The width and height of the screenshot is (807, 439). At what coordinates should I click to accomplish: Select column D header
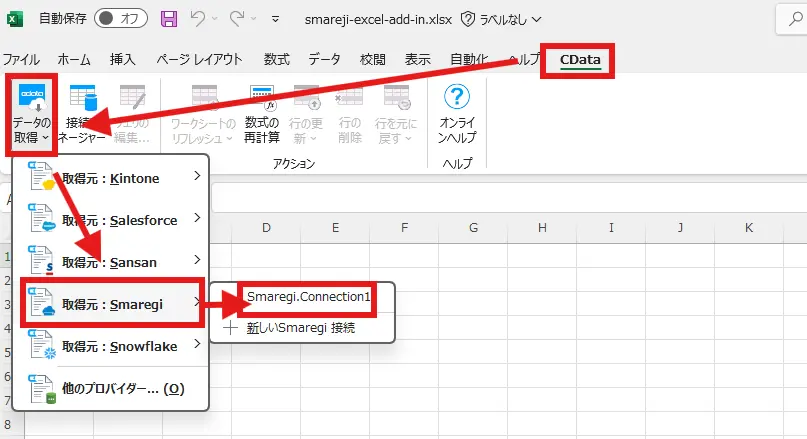266,227
